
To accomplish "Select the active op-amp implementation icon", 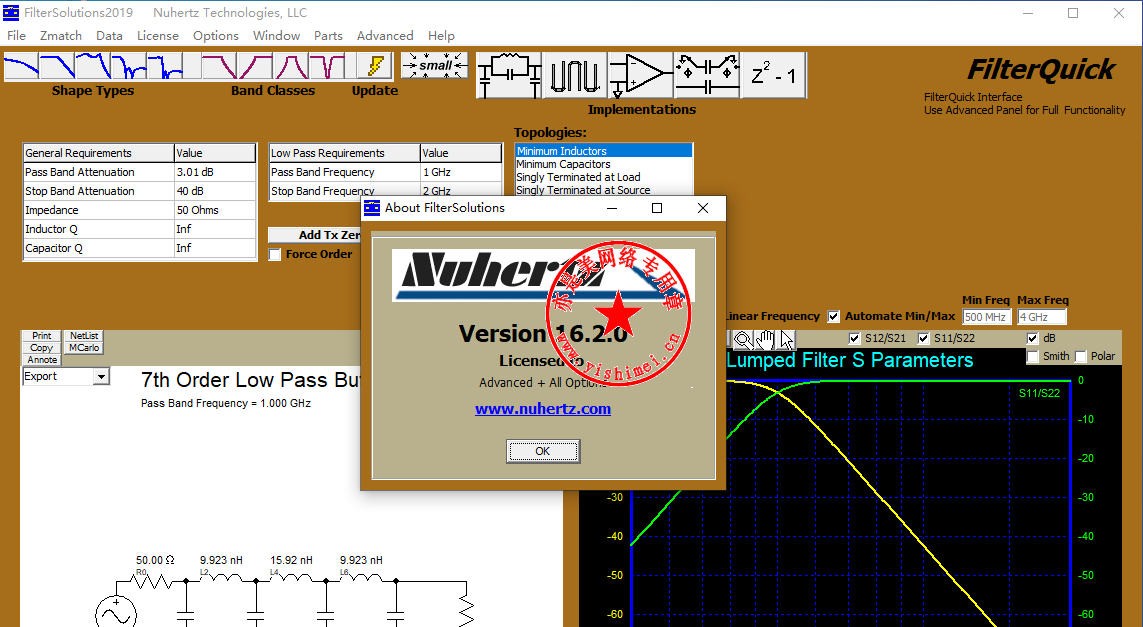I will [x=641, y=75].
